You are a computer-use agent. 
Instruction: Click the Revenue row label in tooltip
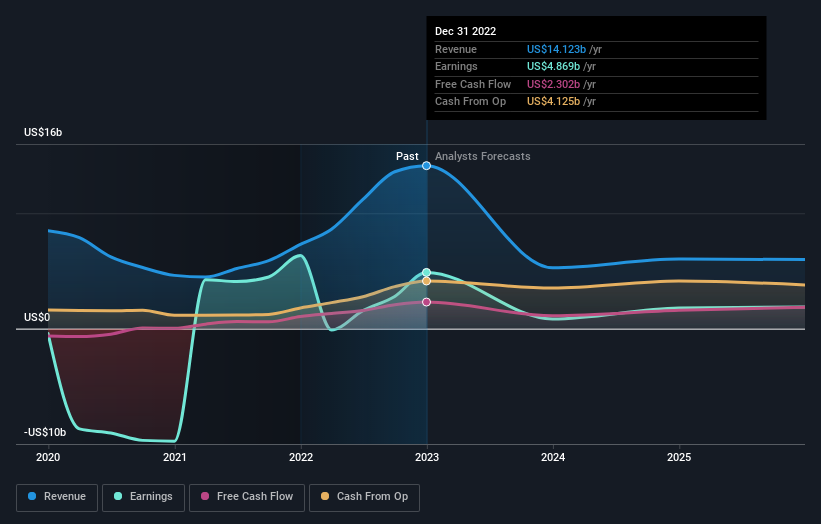tap(456, 49)
